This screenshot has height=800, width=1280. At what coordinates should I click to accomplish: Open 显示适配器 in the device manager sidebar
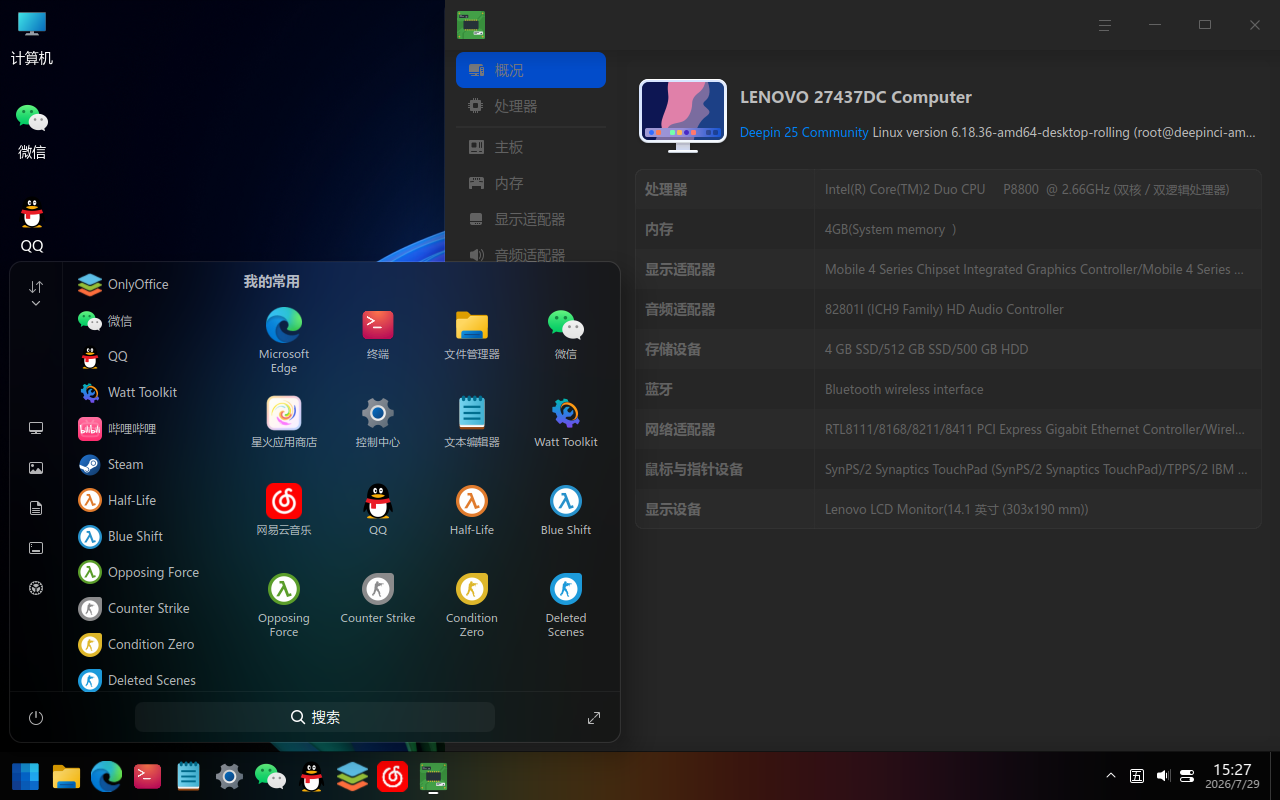[531, 219]
